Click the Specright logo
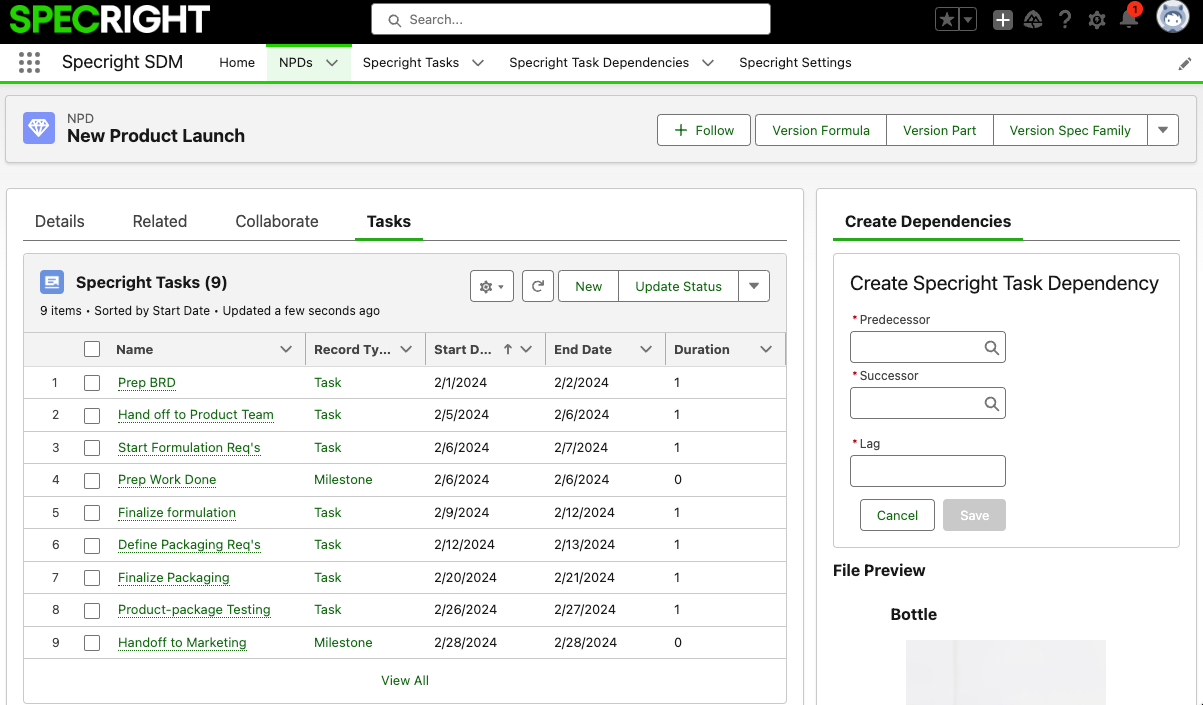The image size is (1203, 705). pos(110,19)
